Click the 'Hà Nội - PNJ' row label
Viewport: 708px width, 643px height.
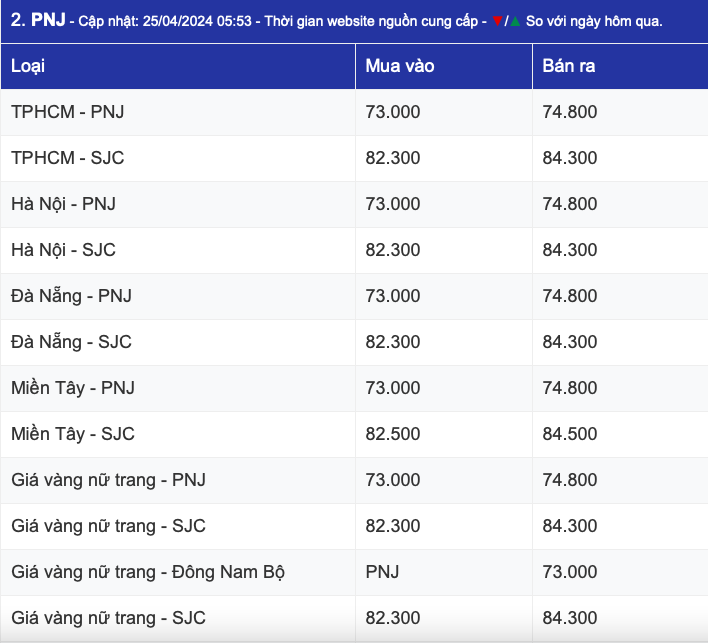(x=63, y=204)
